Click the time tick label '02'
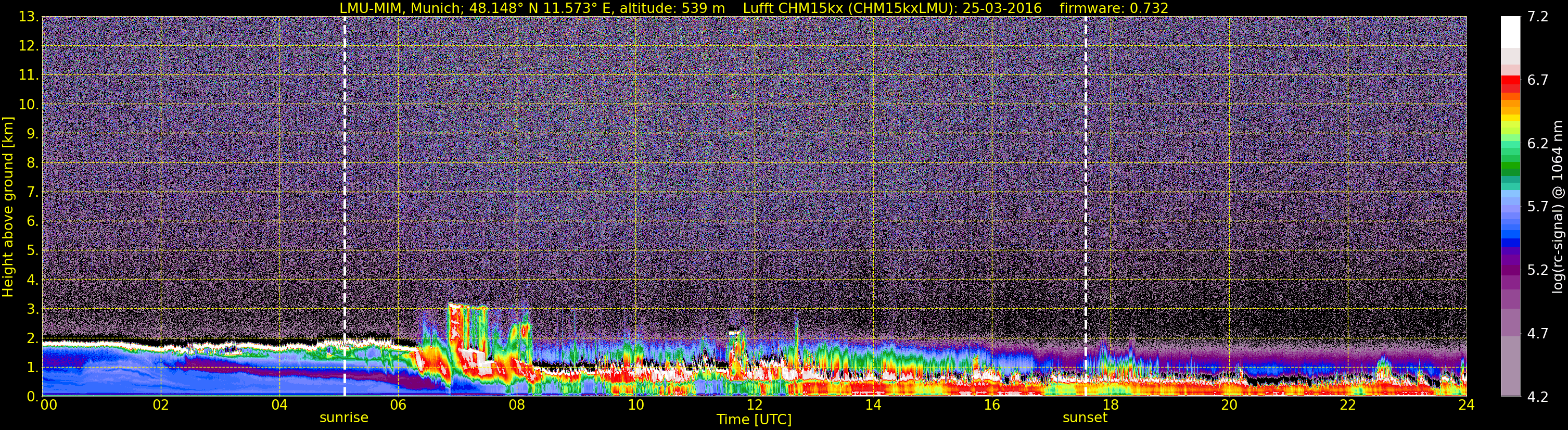 click(160, 405)
